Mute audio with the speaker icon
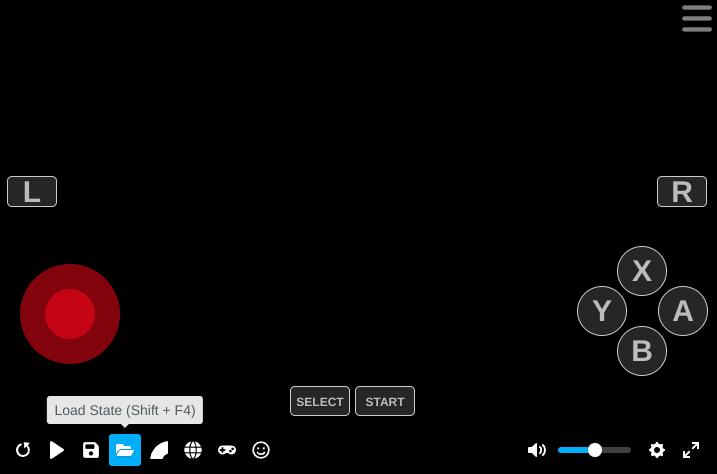The height and width of the screenshot is (474, 717). coord(536,450)
